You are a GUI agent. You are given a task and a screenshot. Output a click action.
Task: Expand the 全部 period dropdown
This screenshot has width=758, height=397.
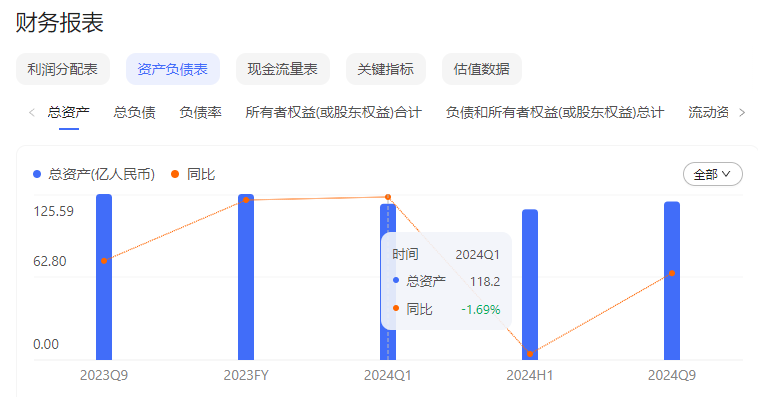713,174
